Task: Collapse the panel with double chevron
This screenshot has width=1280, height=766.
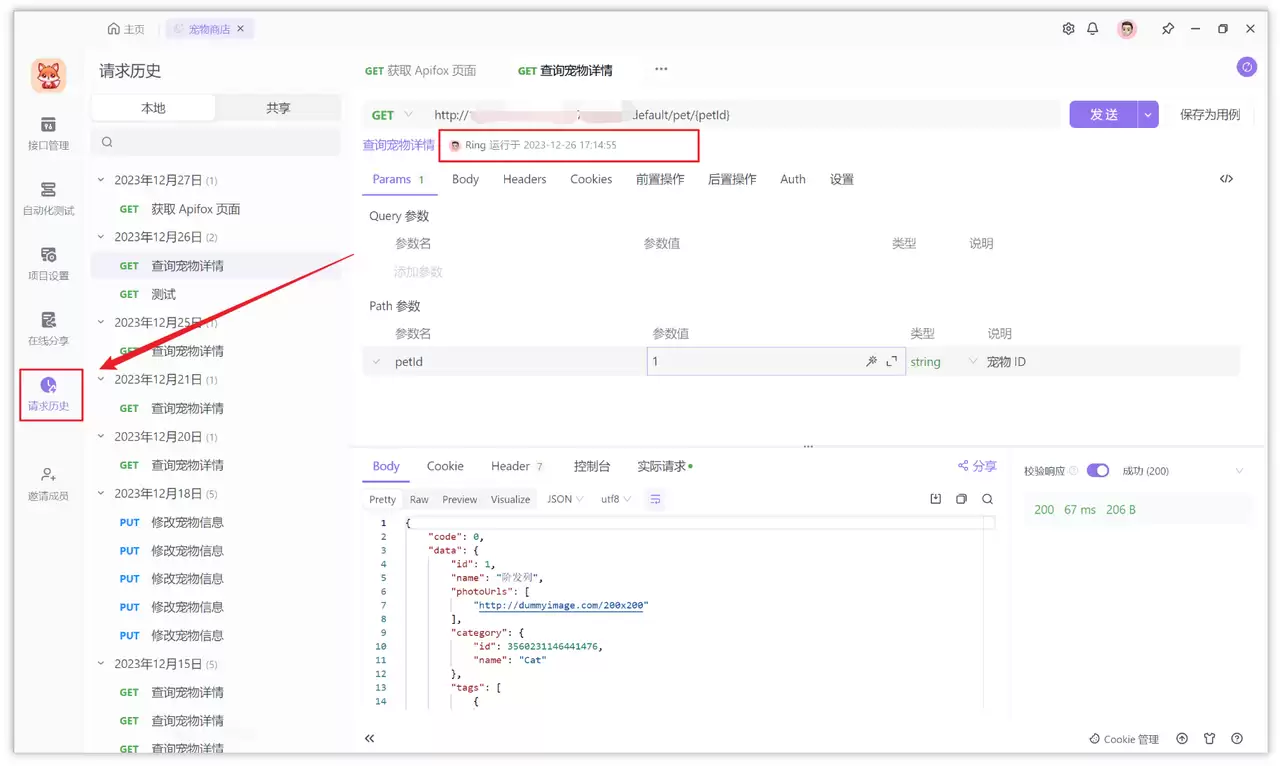Action: [369, 738]
